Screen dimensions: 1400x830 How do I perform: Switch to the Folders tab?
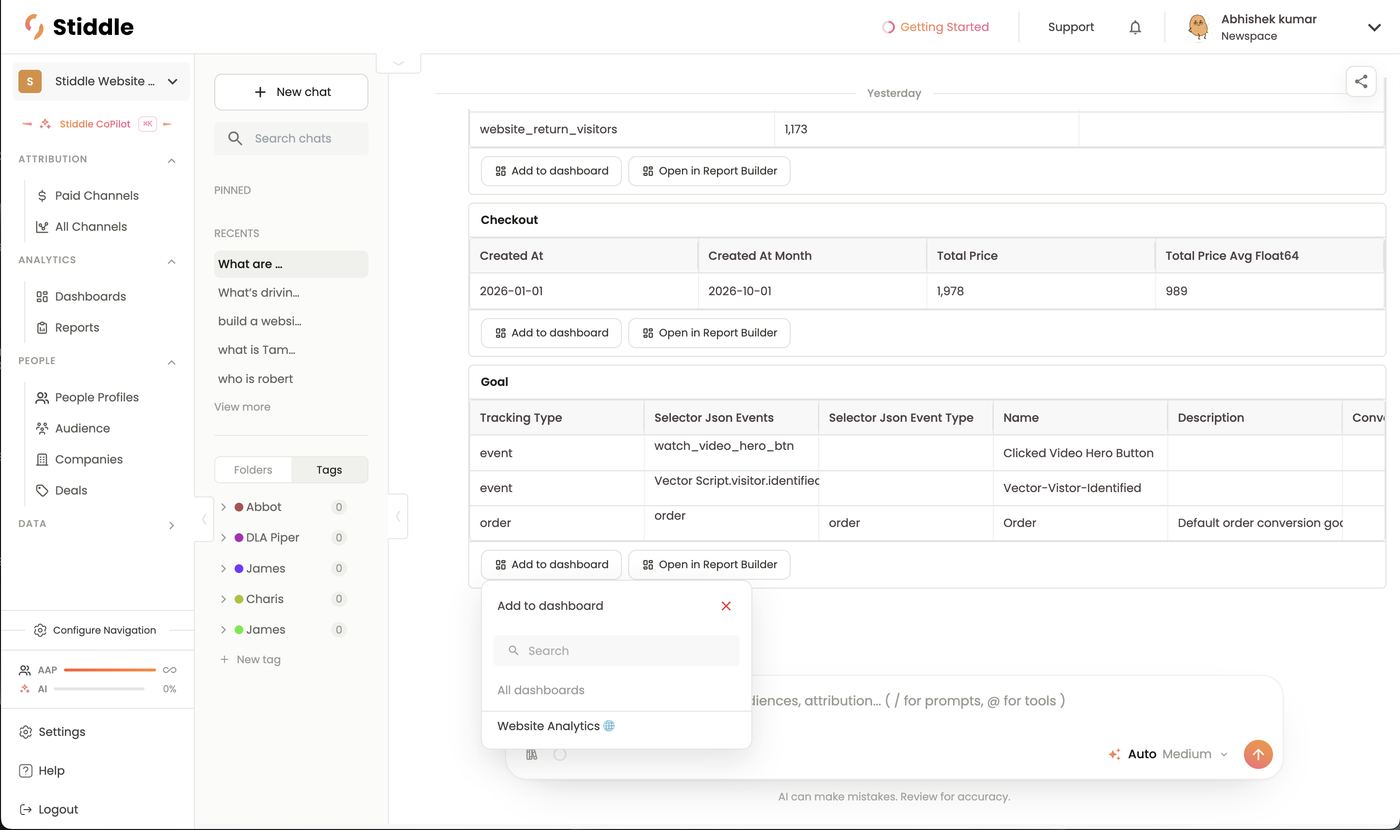(x=253, y=470)
